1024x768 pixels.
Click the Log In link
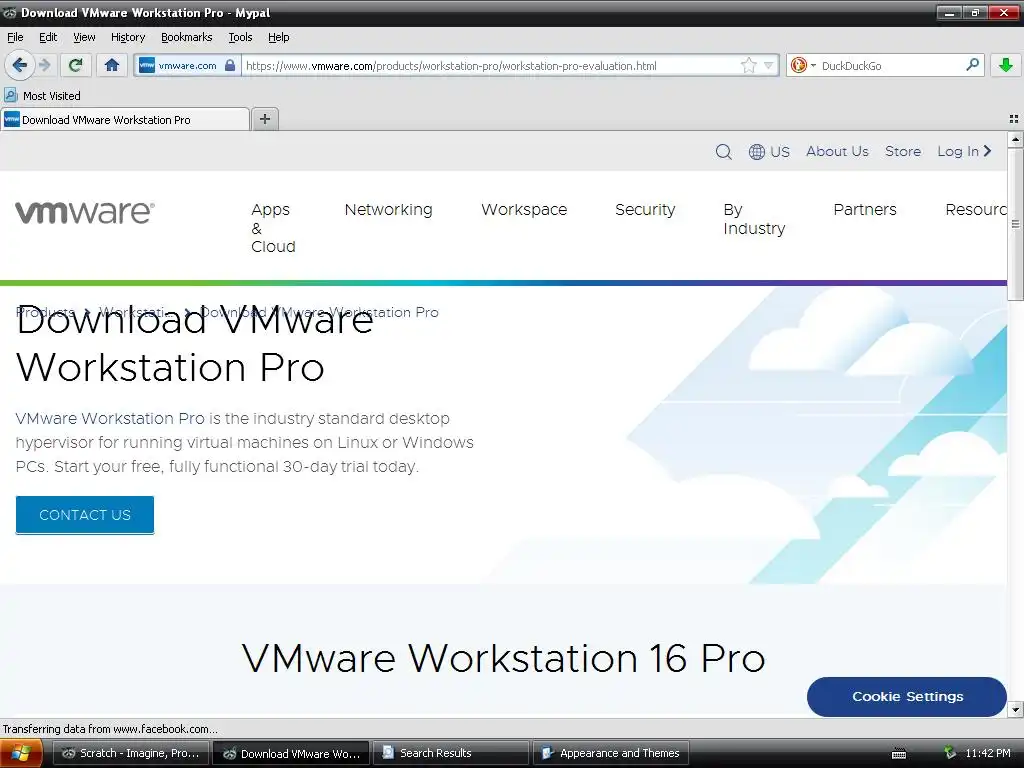point(958,152)
